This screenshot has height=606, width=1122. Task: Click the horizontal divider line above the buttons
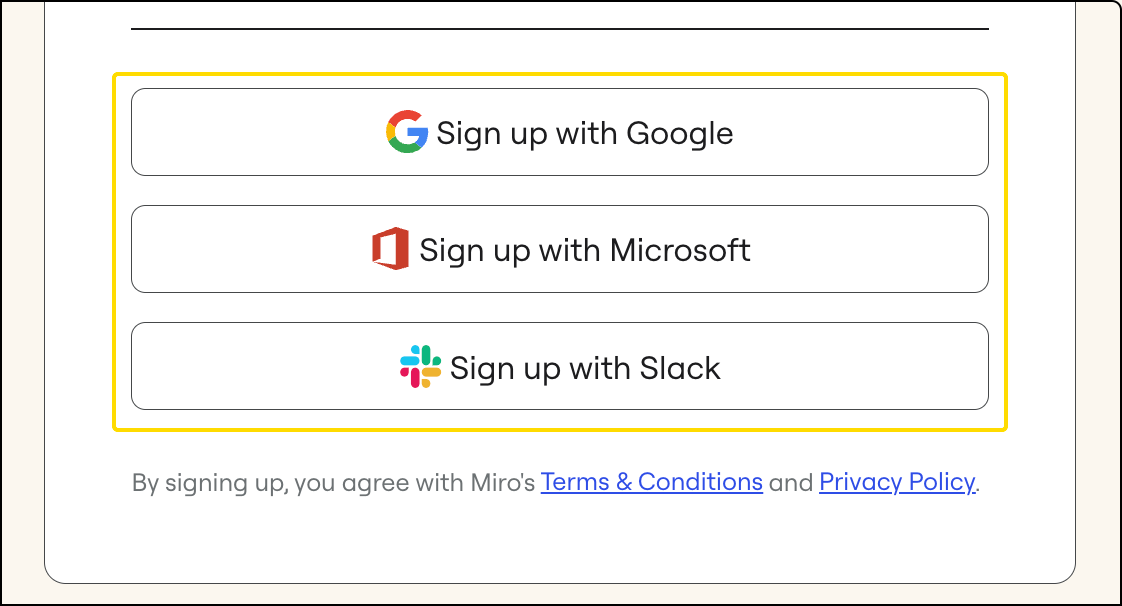560,29
